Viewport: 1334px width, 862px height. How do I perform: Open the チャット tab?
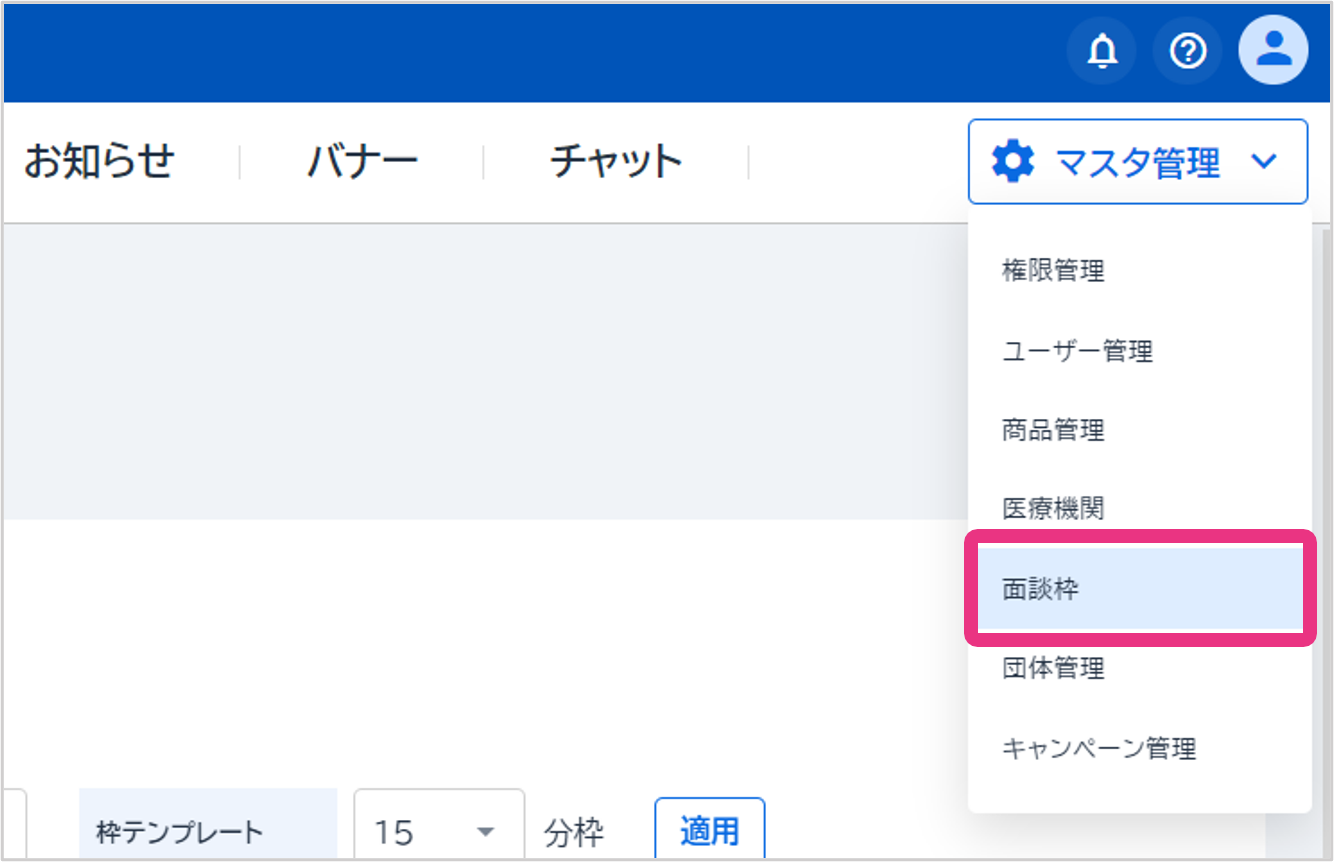pyautogui.click(x=616, y=161)
